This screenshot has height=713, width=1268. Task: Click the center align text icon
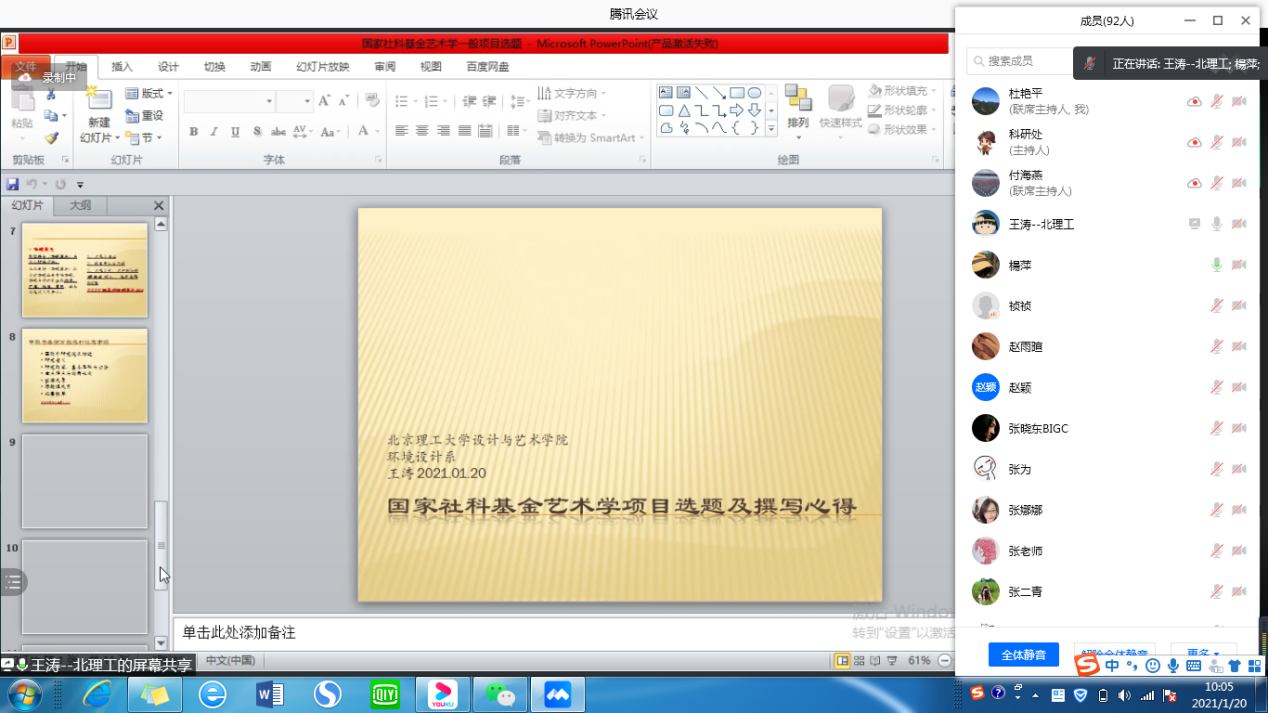point(422,131)
